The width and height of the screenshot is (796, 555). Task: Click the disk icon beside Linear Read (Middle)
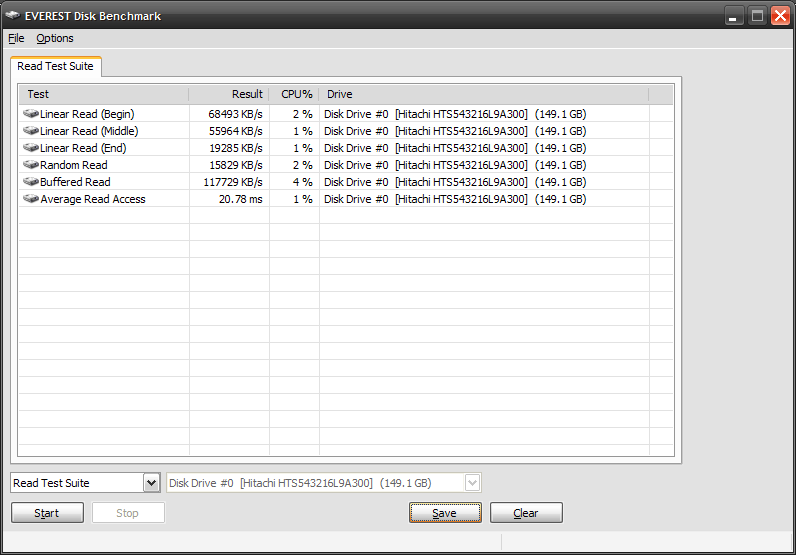31,131
